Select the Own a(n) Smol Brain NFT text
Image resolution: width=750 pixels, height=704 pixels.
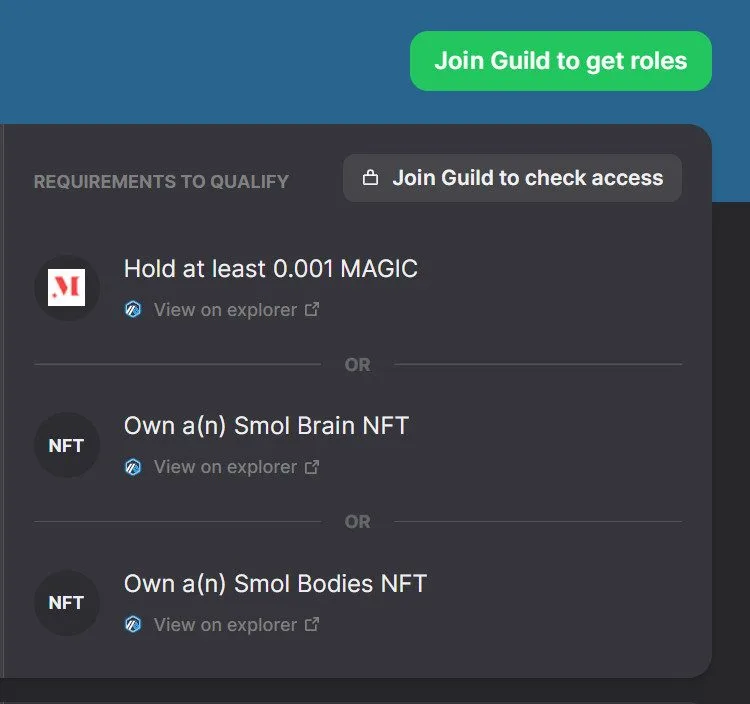coord(266,426)
